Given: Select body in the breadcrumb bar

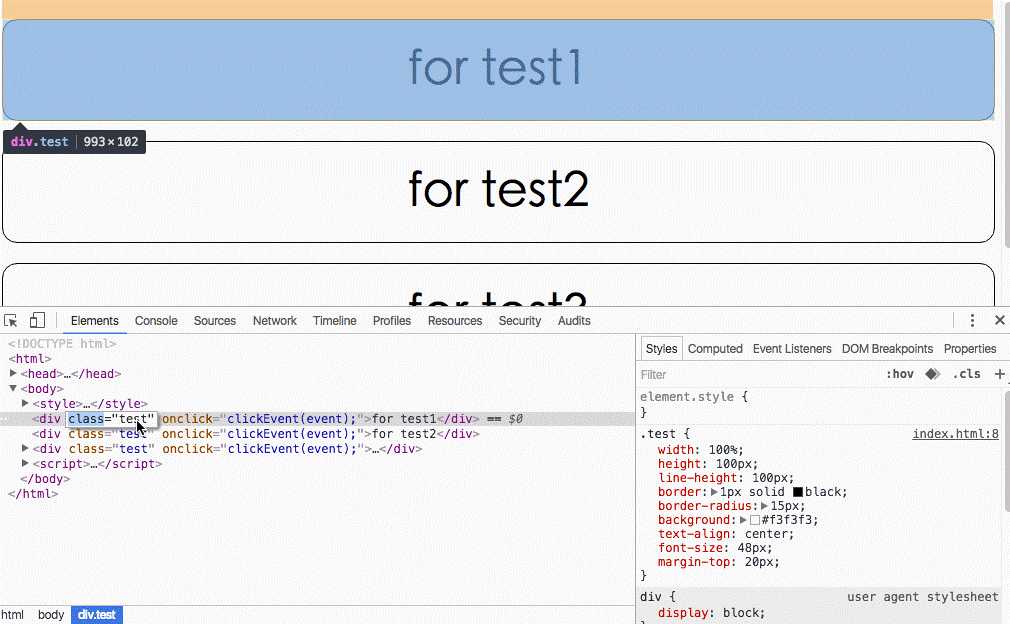Looking at the screenshot, I should [51, 615].
